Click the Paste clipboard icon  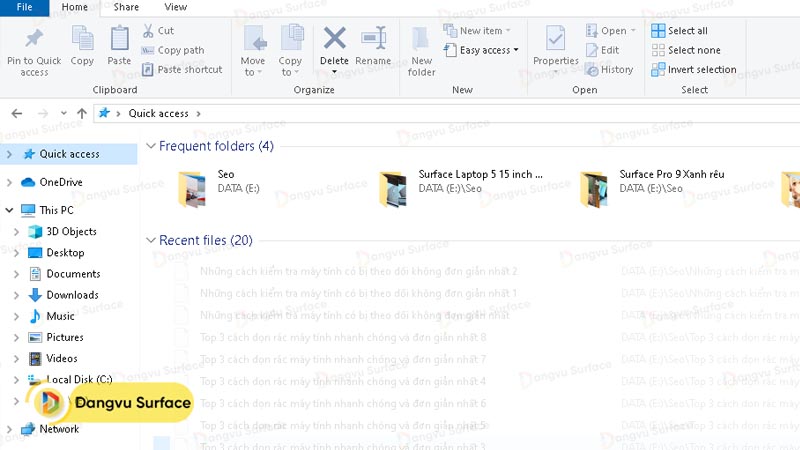click(119, 38)
